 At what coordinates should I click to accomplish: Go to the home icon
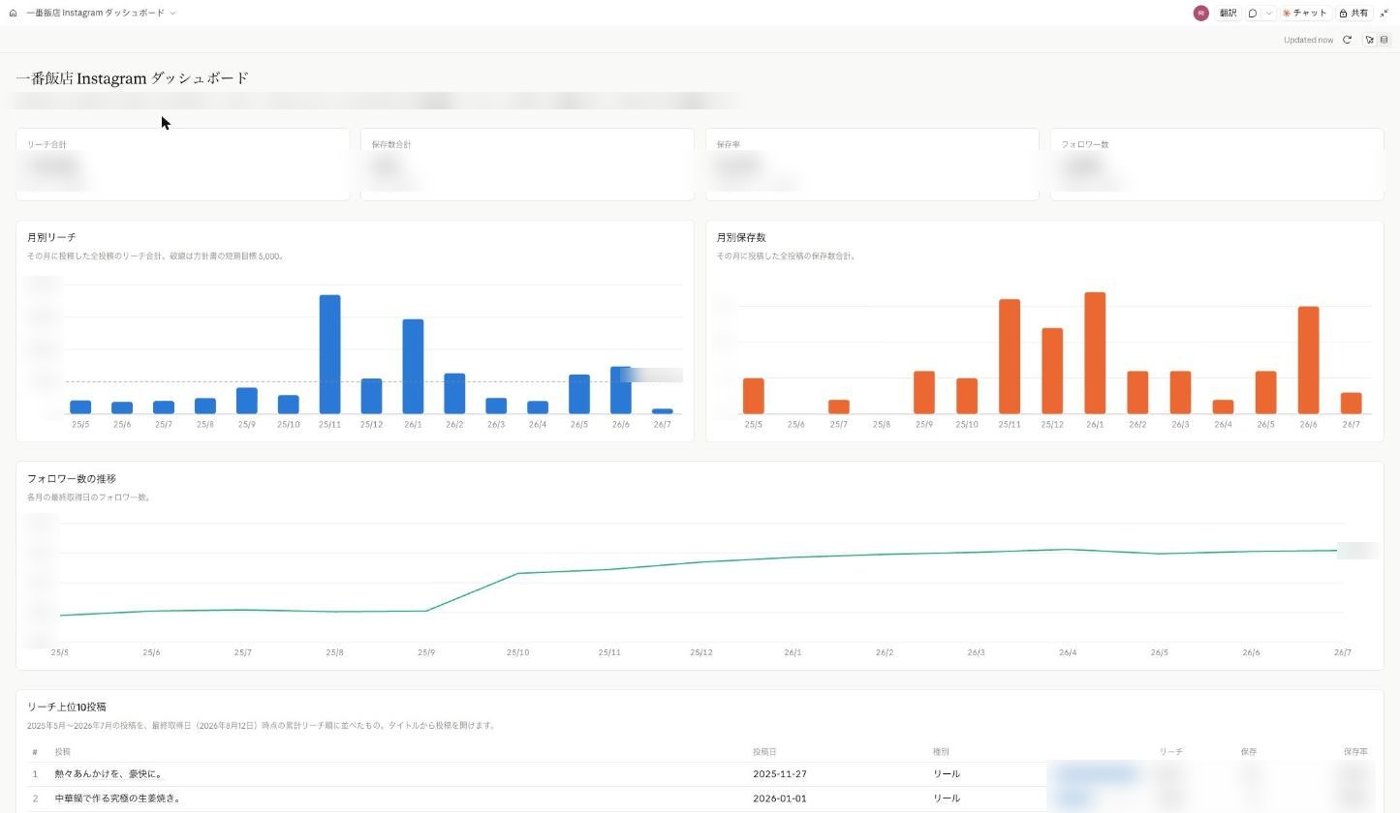(x=12, y=13)
